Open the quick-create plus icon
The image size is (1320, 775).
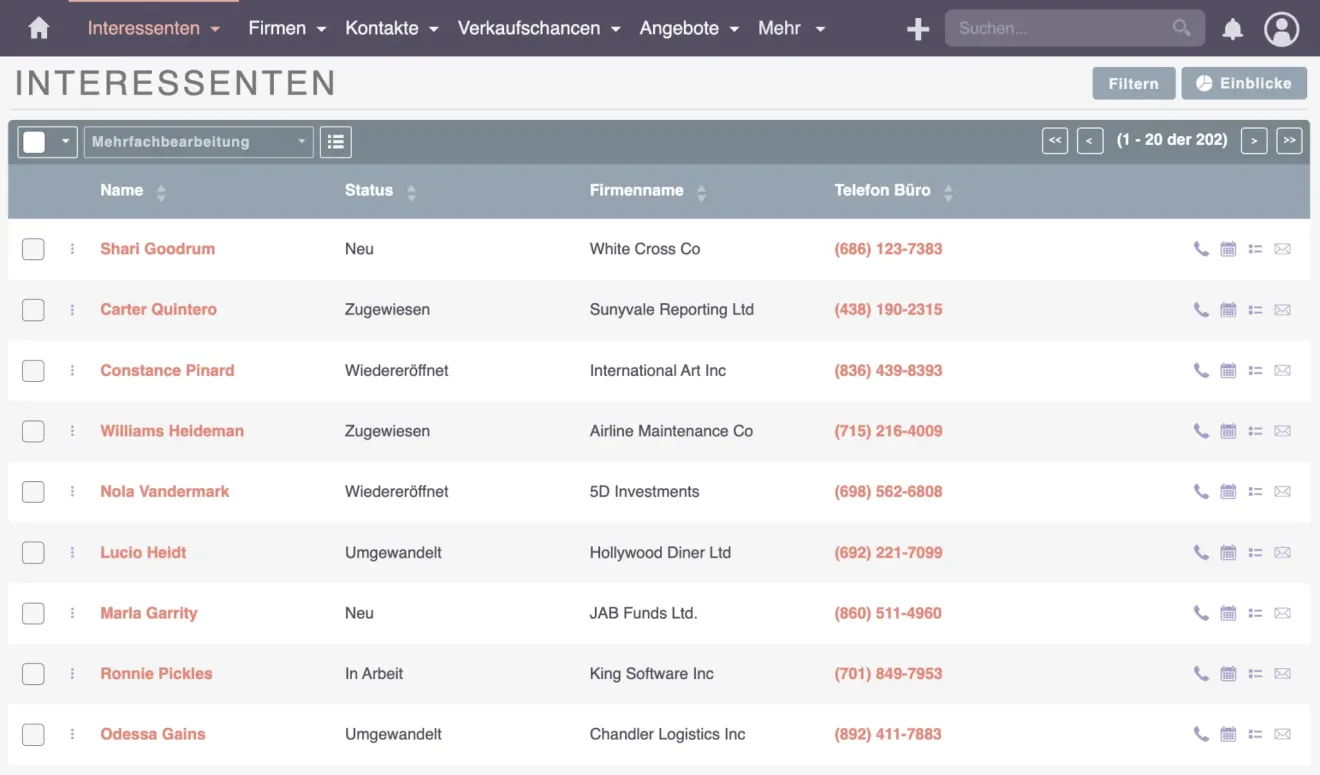click(x=917, y=29)
